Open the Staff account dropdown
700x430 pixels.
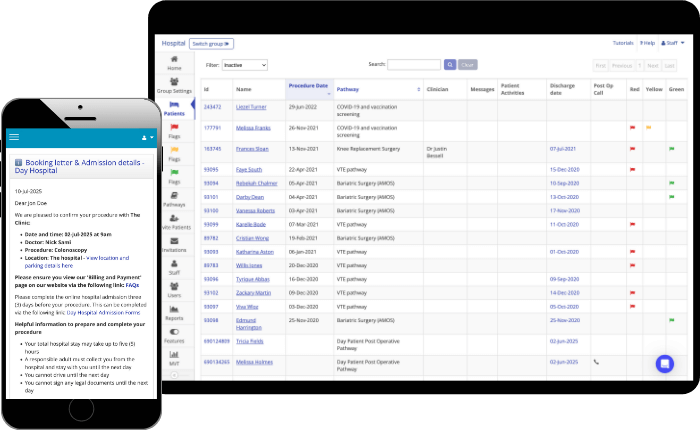pyautogui.click(x=672, y=43)
